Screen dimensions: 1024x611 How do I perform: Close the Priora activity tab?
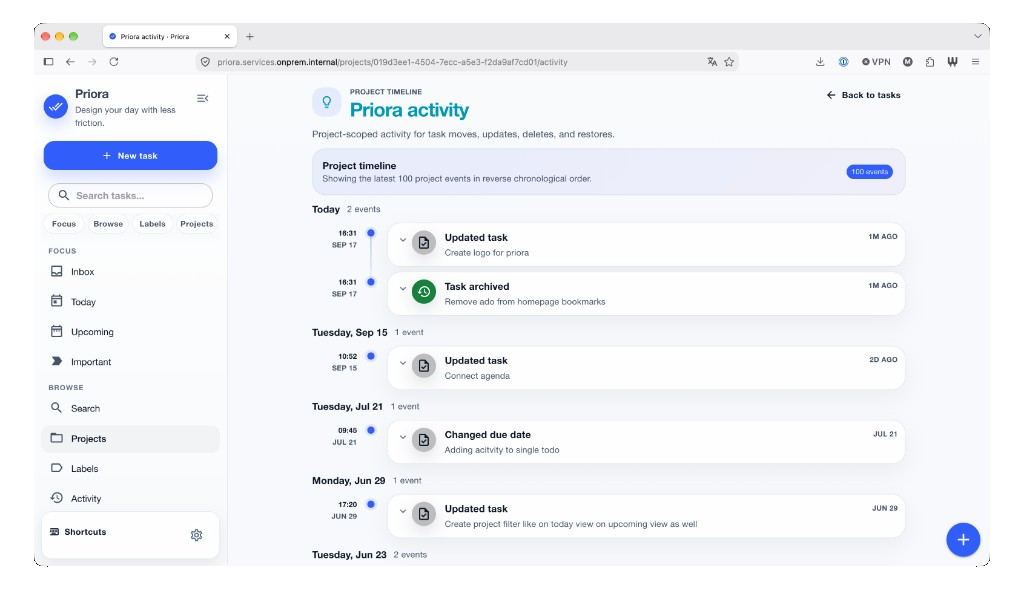point(227,37)
